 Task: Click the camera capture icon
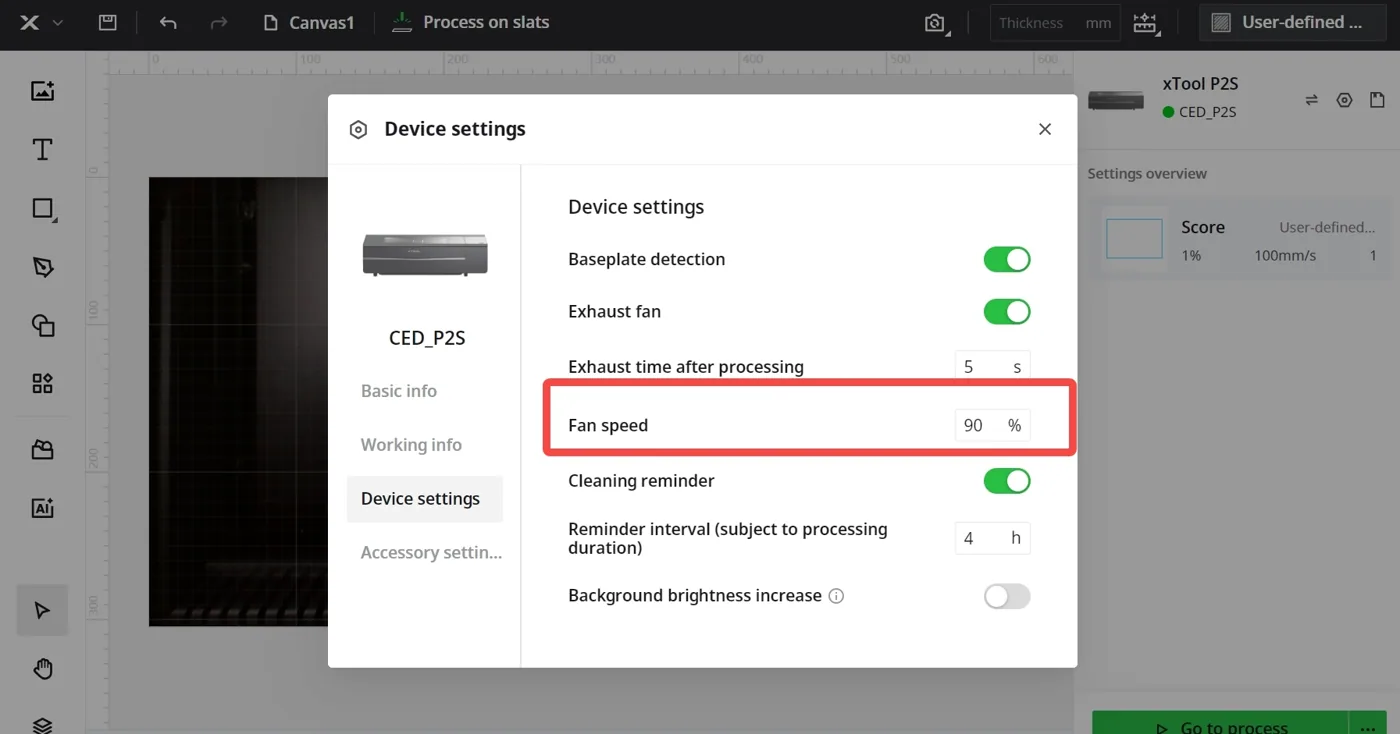[935, 23]
